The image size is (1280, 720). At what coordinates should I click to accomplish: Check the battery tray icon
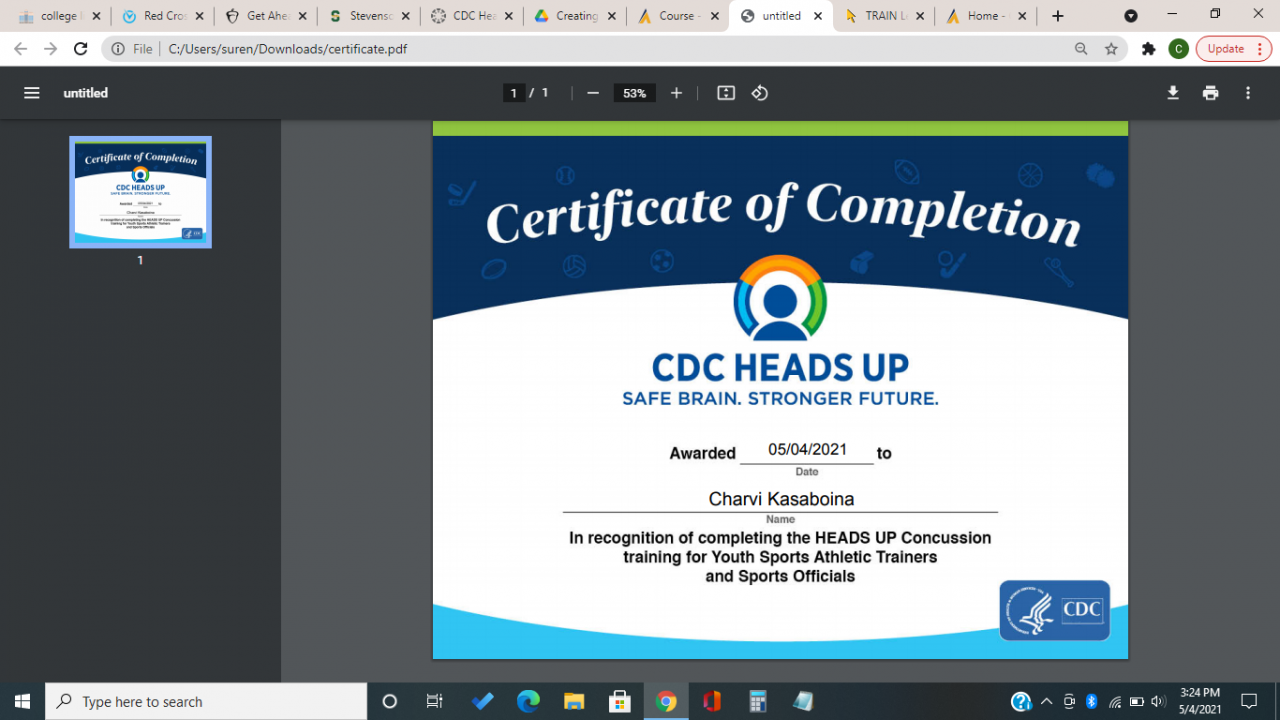pos(1136,701)
